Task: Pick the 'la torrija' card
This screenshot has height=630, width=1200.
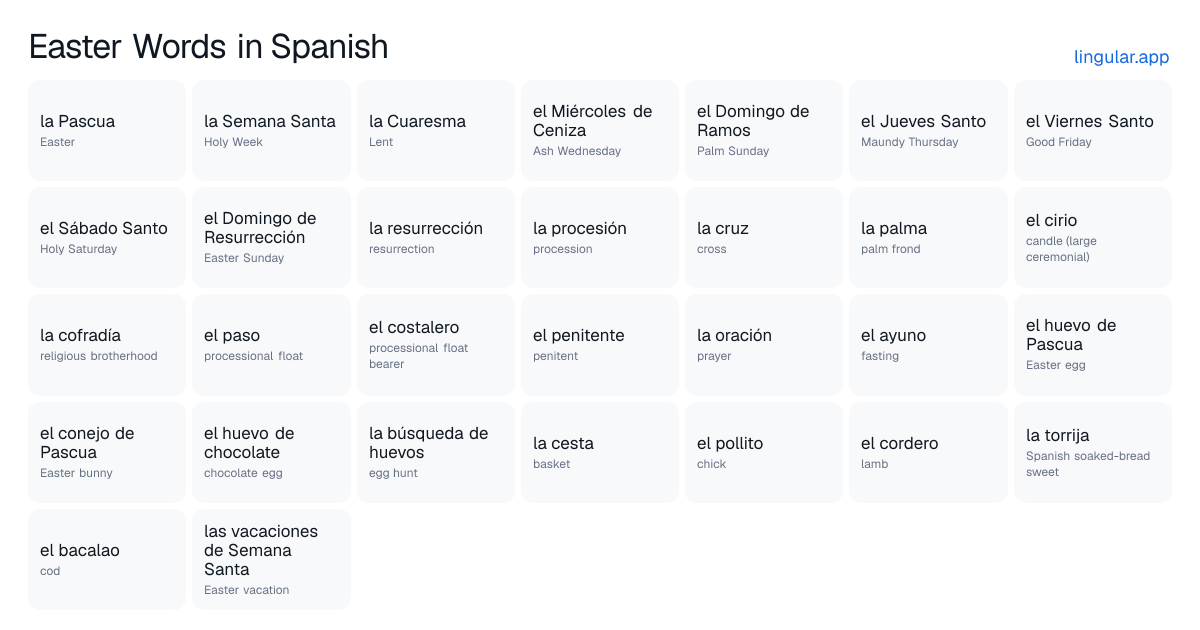Action: (1093, 452)
